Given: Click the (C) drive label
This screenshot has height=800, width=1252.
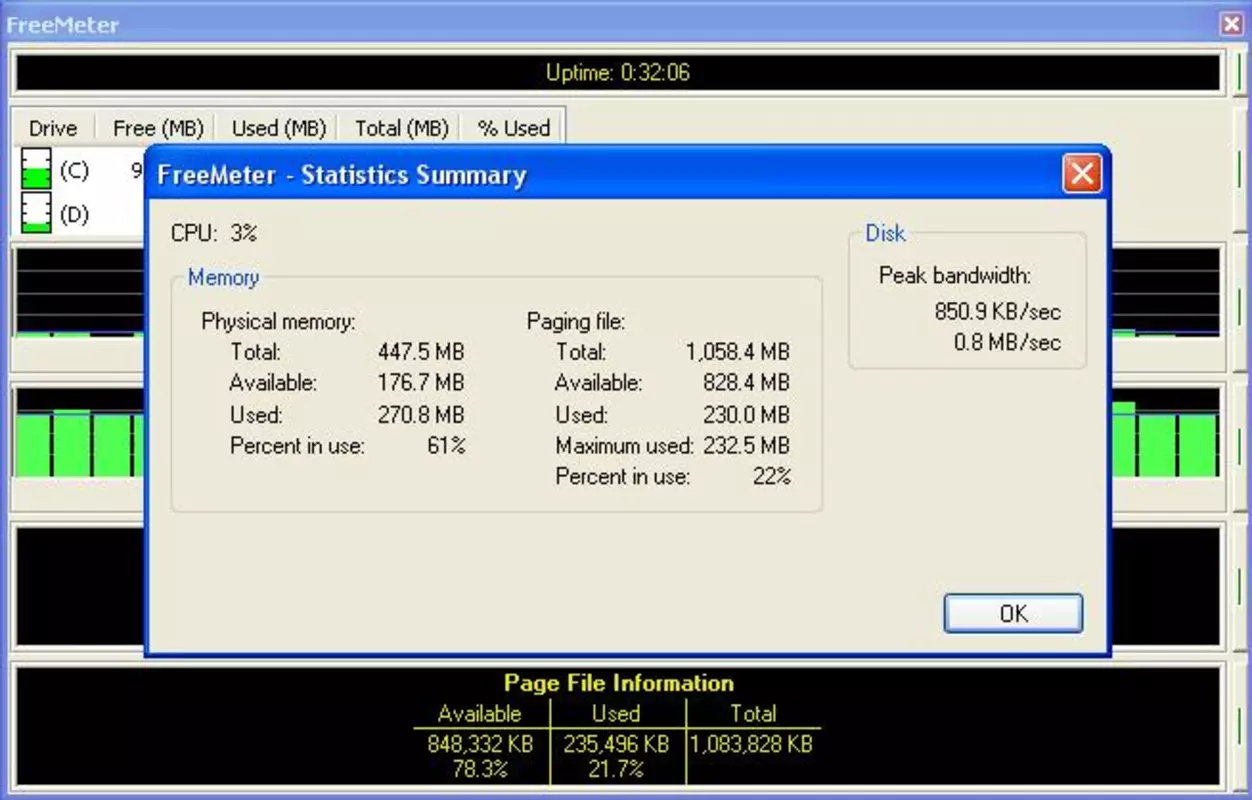Looking at the screenshot, I should pos(74,171).
